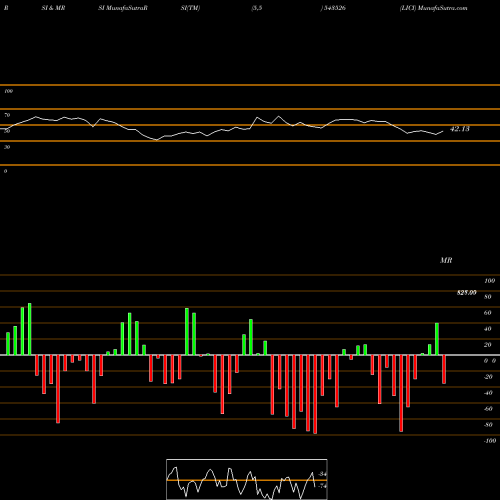The width and height of the screenshot is (500, 500).
Task: Click the "70" level label on the RSI axis
Action: point(7,115)
